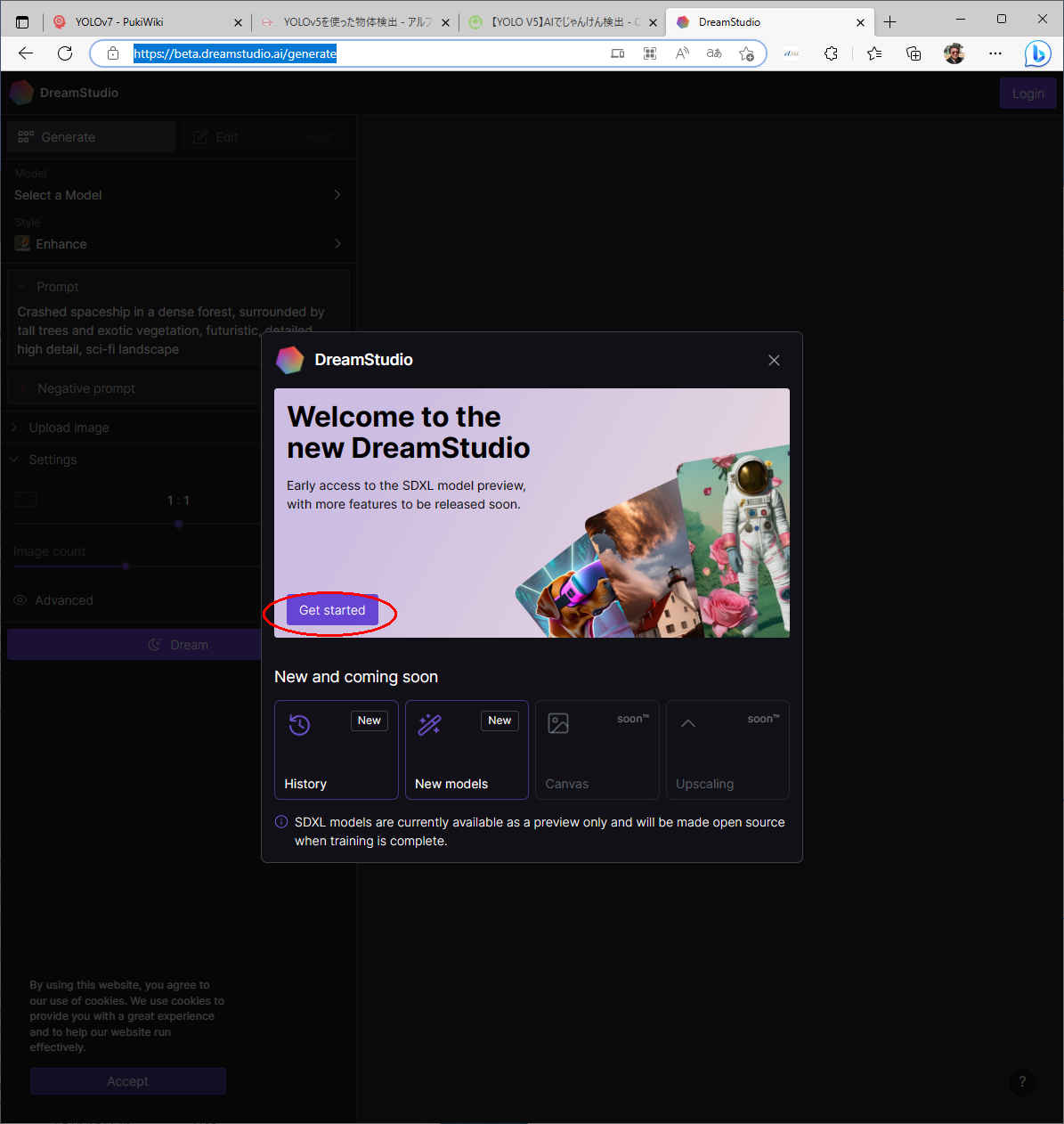This screenshot has height=1124, width=1064.
Task: Click the Upscaling coming soon card
Action: click(x=727, y=750)
